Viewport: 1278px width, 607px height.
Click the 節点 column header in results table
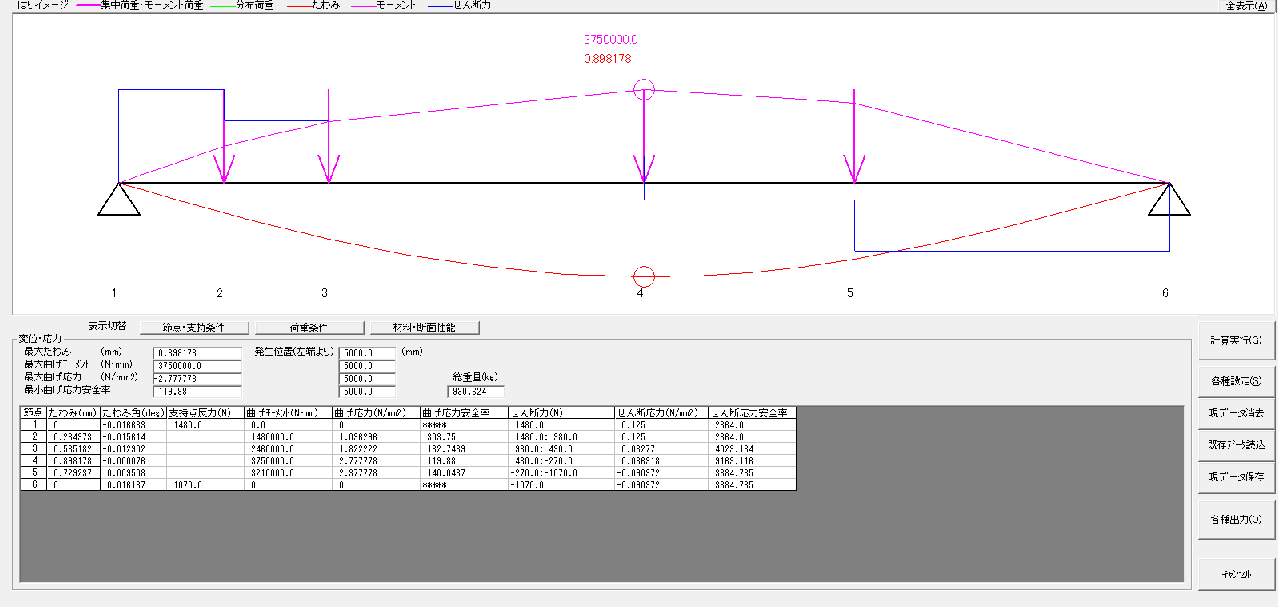point(33,412)
